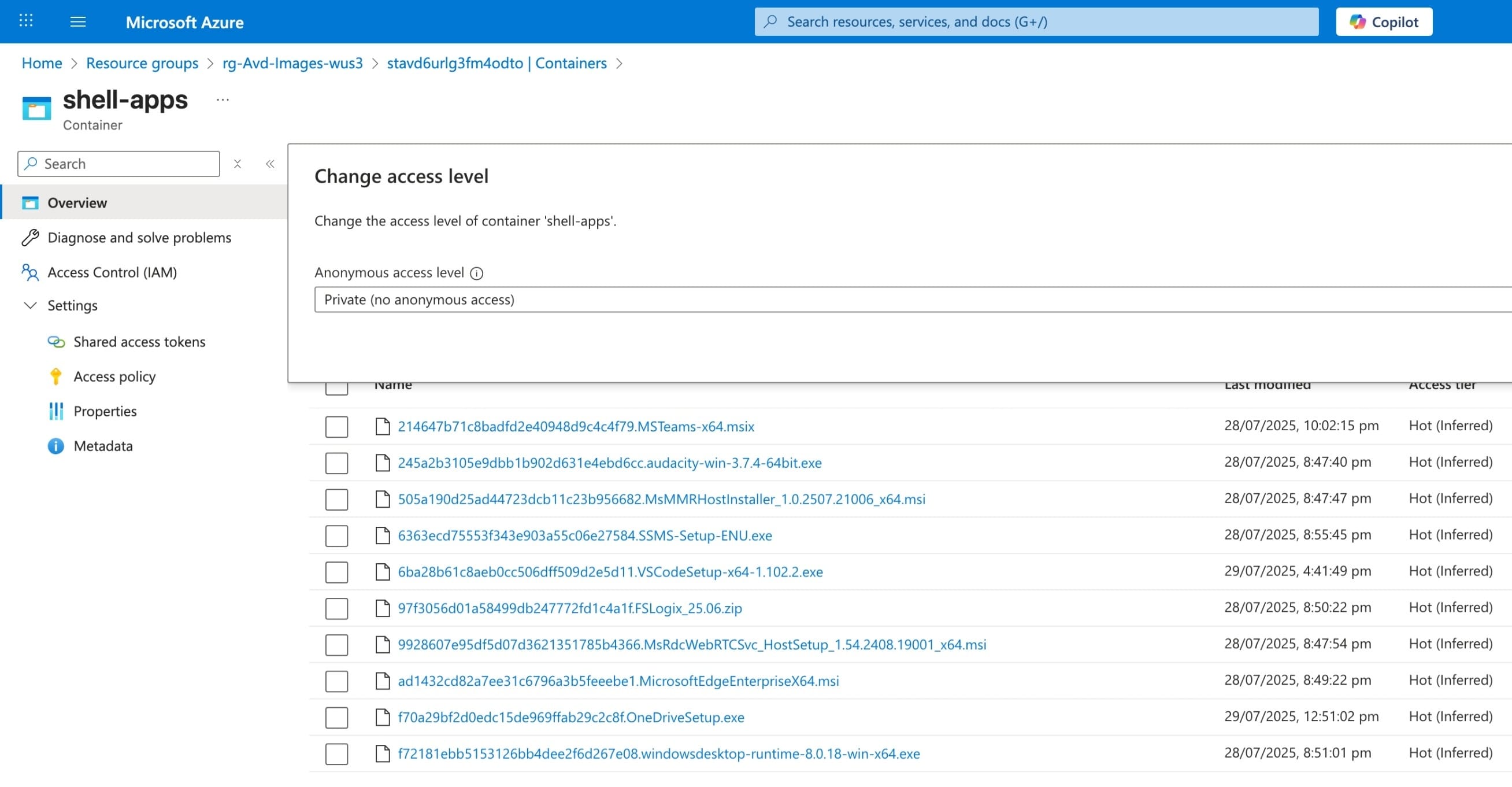1512x787 pixels.
Task: Check the windowsdesktop-runtime row checkbox
Action: [336, 755]
